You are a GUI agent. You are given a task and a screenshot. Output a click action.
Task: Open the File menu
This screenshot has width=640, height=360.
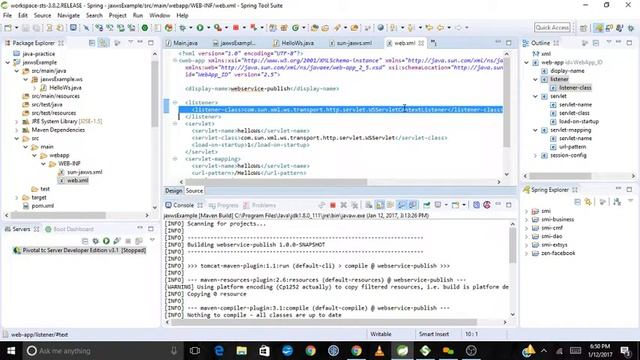[x=7, y=16]
